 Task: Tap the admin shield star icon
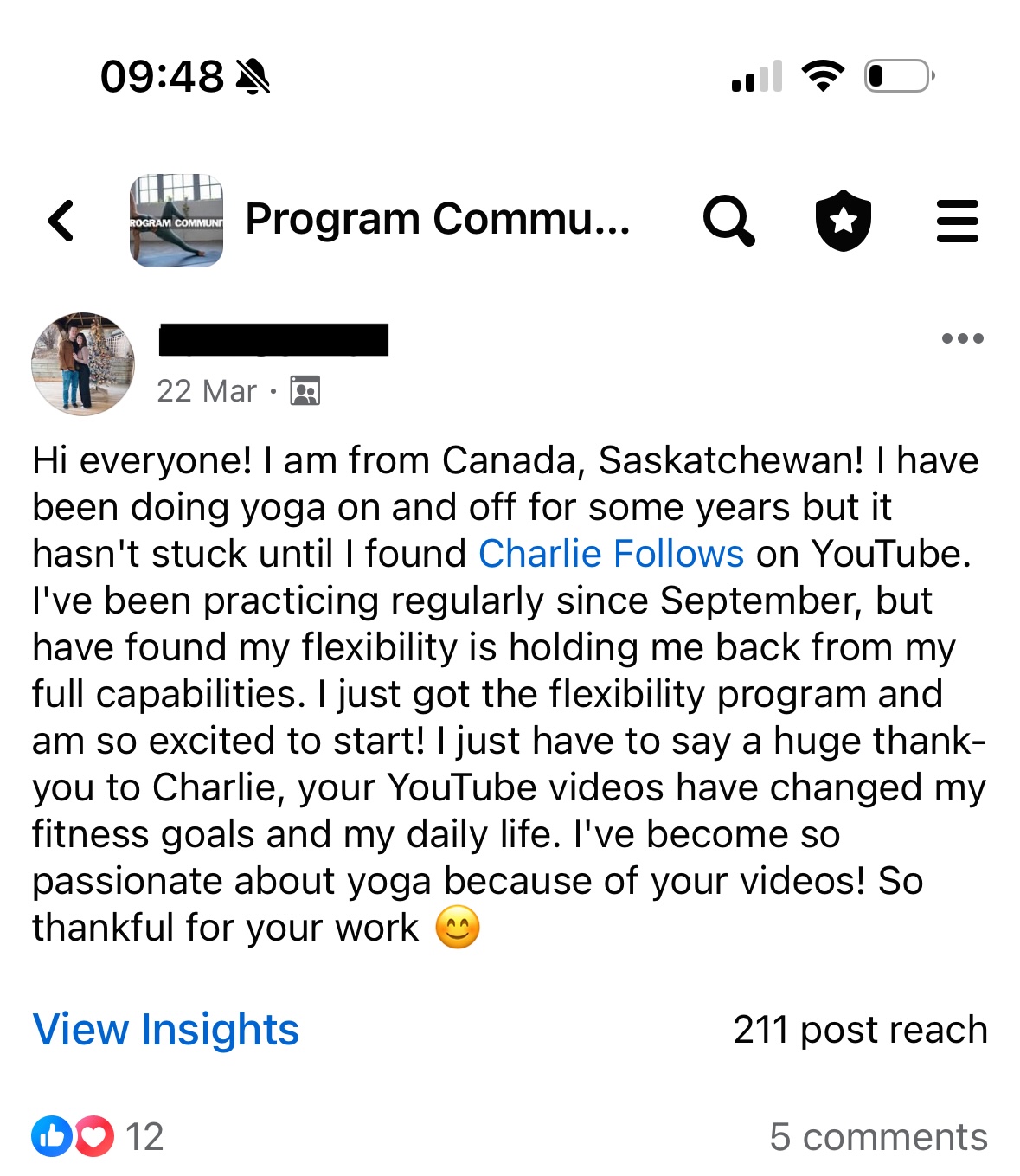[x=843, y=221]
